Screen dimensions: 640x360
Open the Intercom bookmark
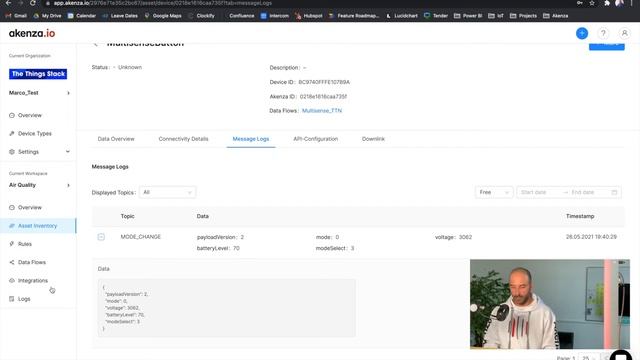pyautogui.click(x=275, y=16)
